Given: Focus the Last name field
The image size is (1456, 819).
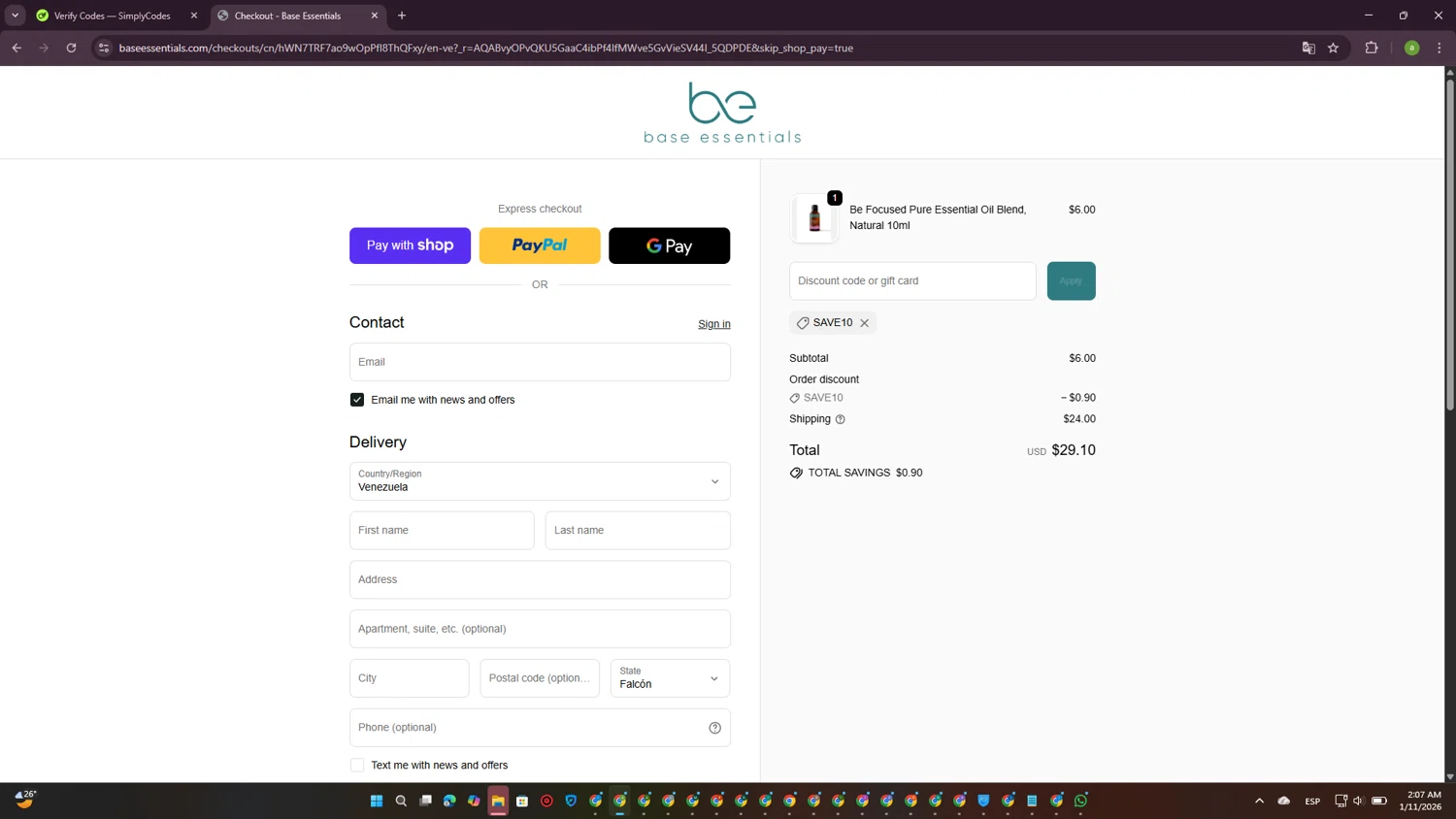Looking at the screenshot, I should point(638,531).
